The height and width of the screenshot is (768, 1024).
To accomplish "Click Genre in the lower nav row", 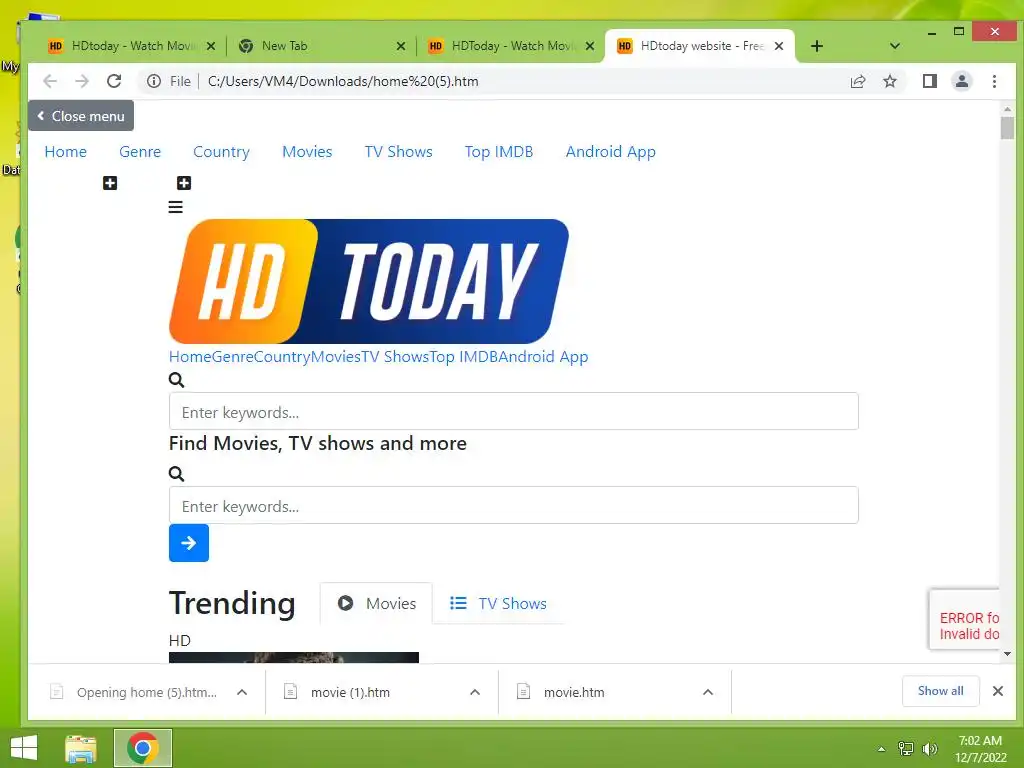I will click(232, 357).
